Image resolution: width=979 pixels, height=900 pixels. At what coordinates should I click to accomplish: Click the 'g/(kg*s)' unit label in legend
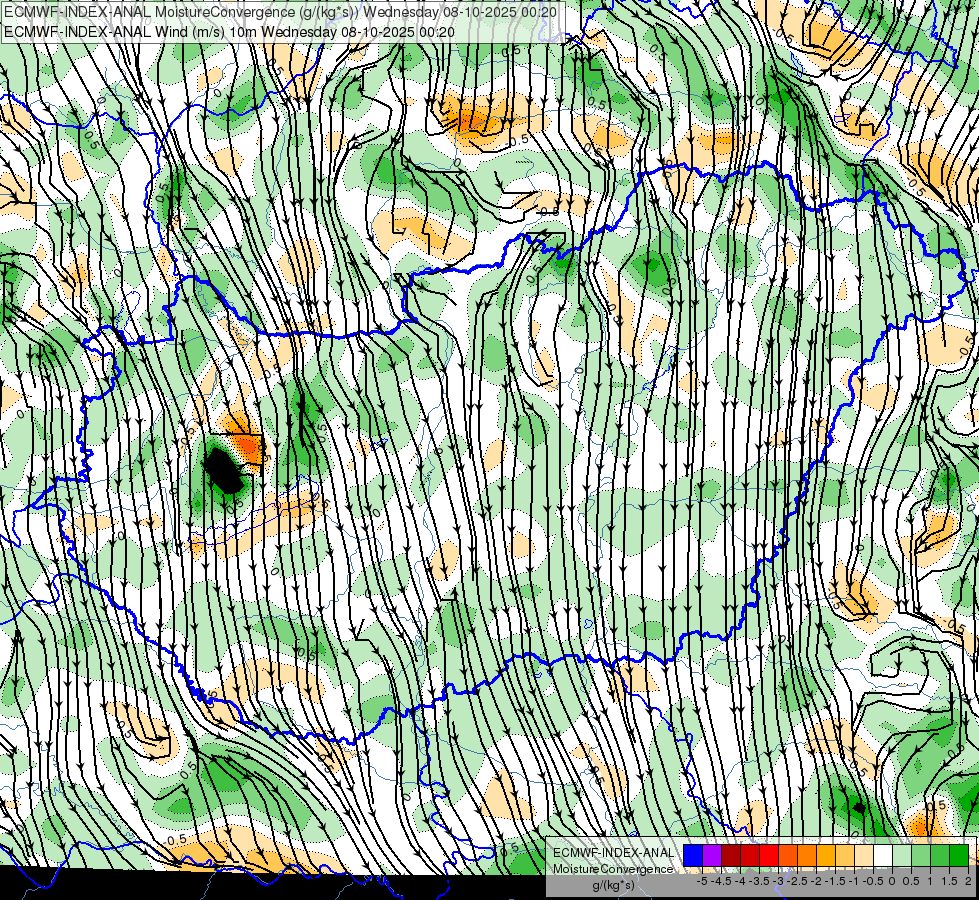pyautogui.click(x=613, y=885)
